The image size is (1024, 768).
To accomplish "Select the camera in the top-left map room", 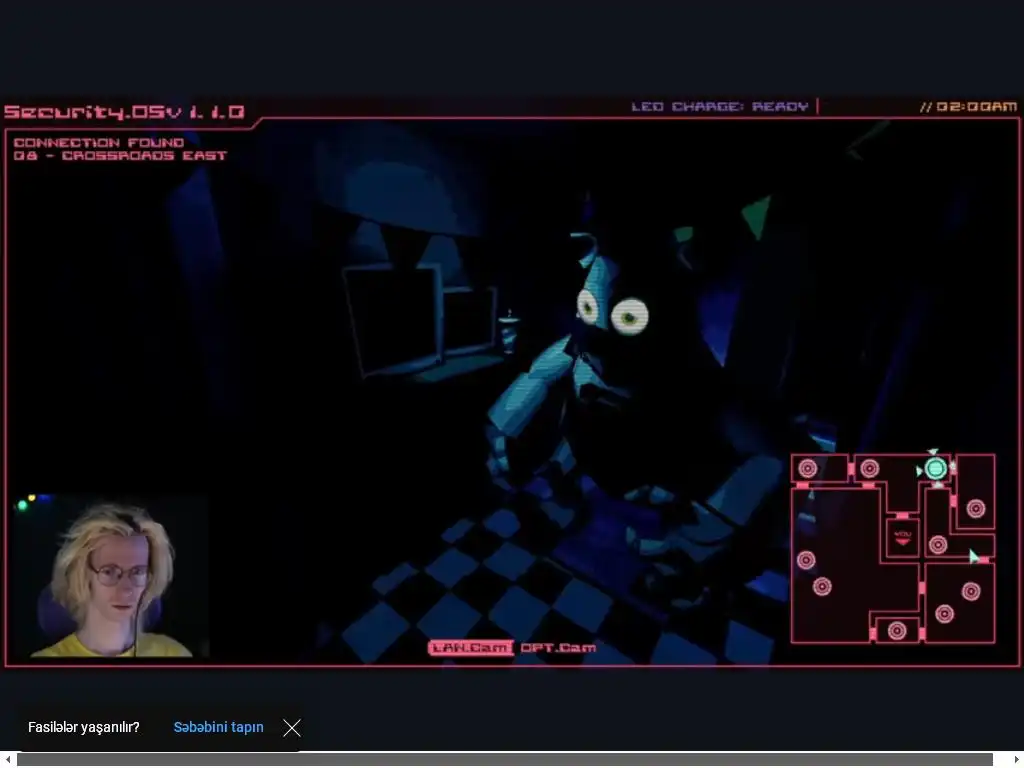I will point(808,468).
